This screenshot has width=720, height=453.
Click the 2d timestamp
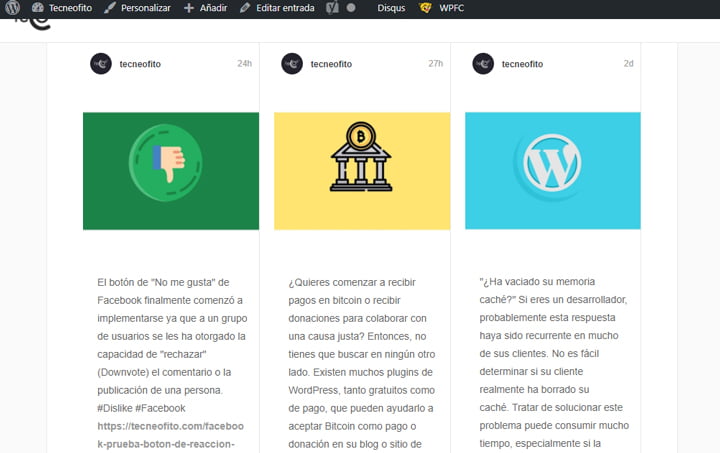629,63
